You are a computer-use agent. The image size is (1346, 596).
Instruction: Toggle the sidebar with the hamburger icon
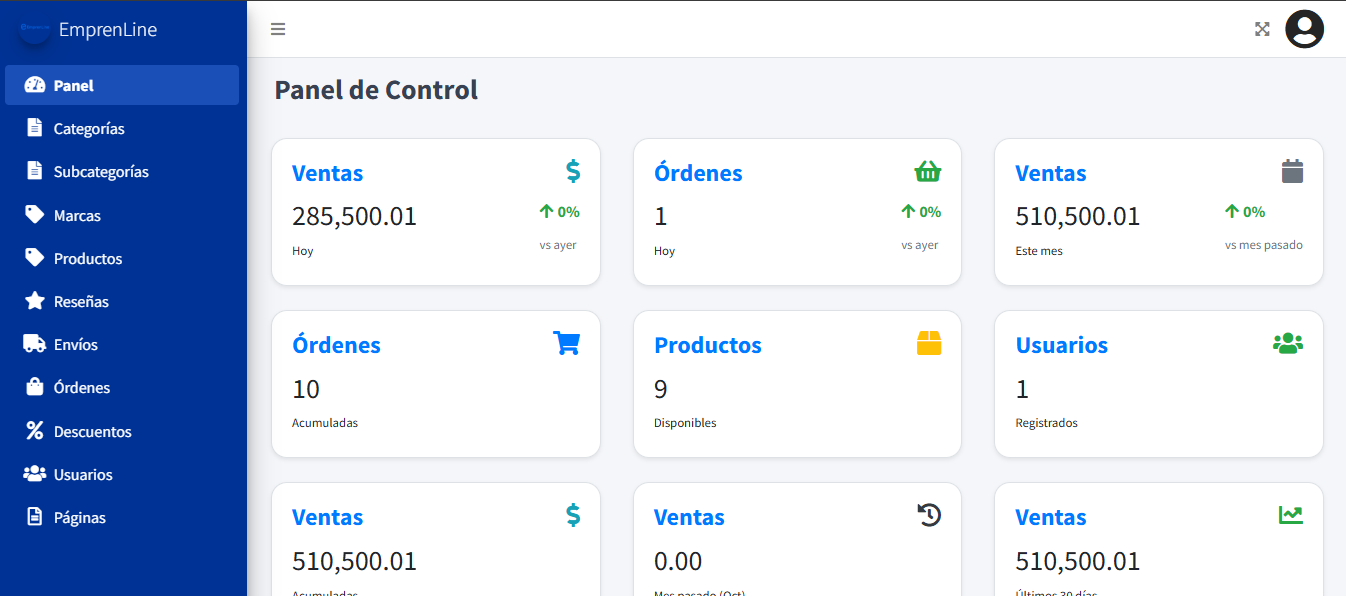point(278,29)
